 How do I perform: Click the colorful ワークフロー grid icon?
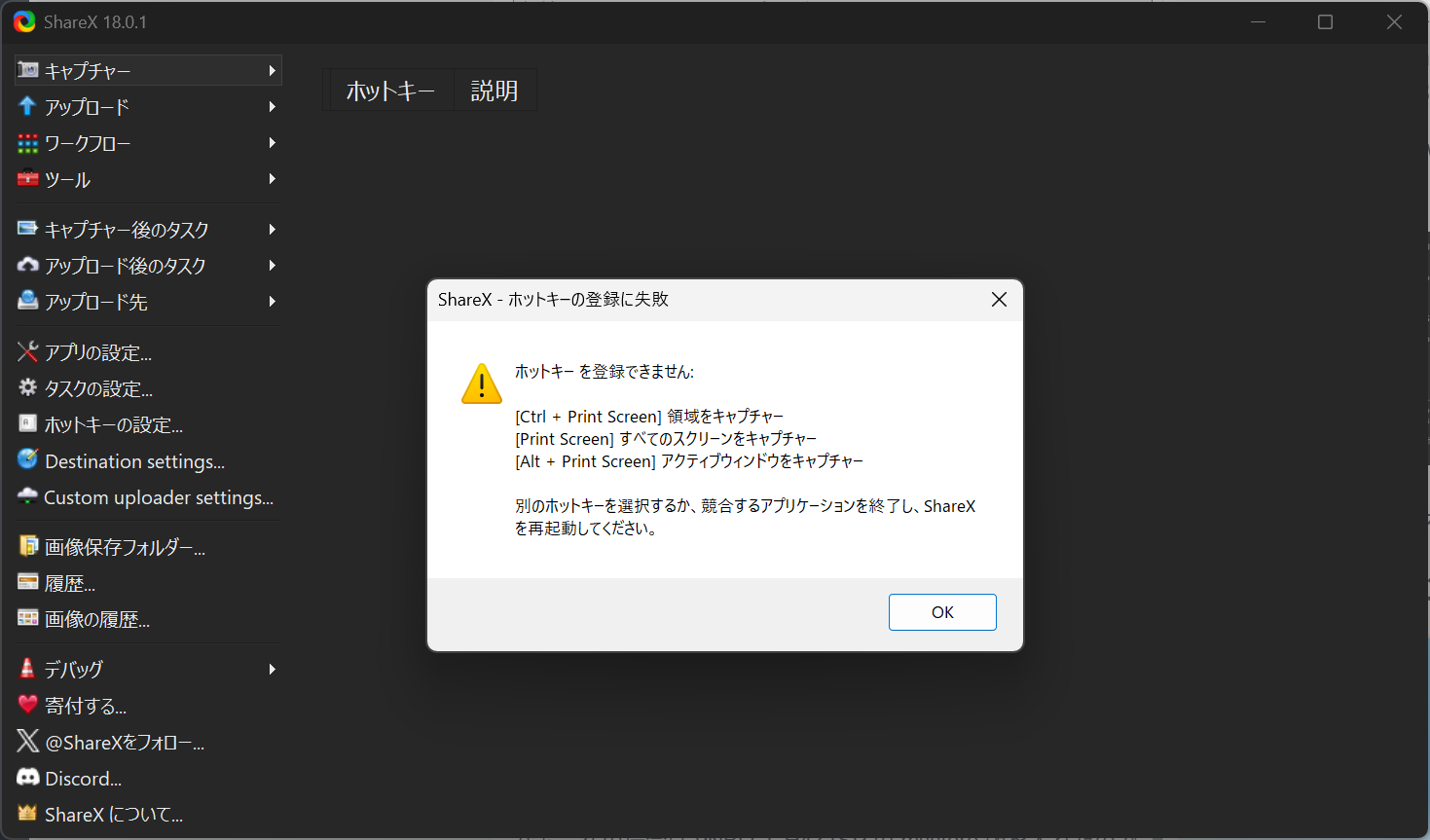(x=27, y=143)
